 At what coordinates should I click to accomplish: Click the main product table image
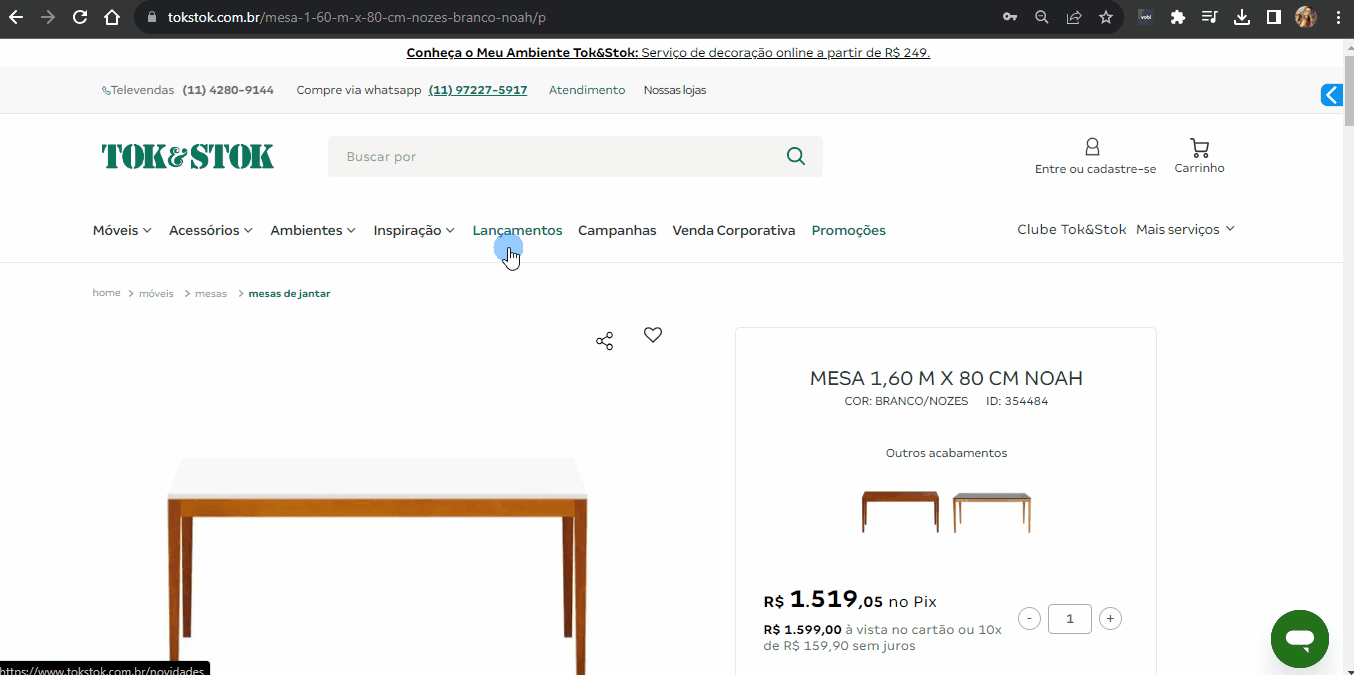[x=378, y=565]
